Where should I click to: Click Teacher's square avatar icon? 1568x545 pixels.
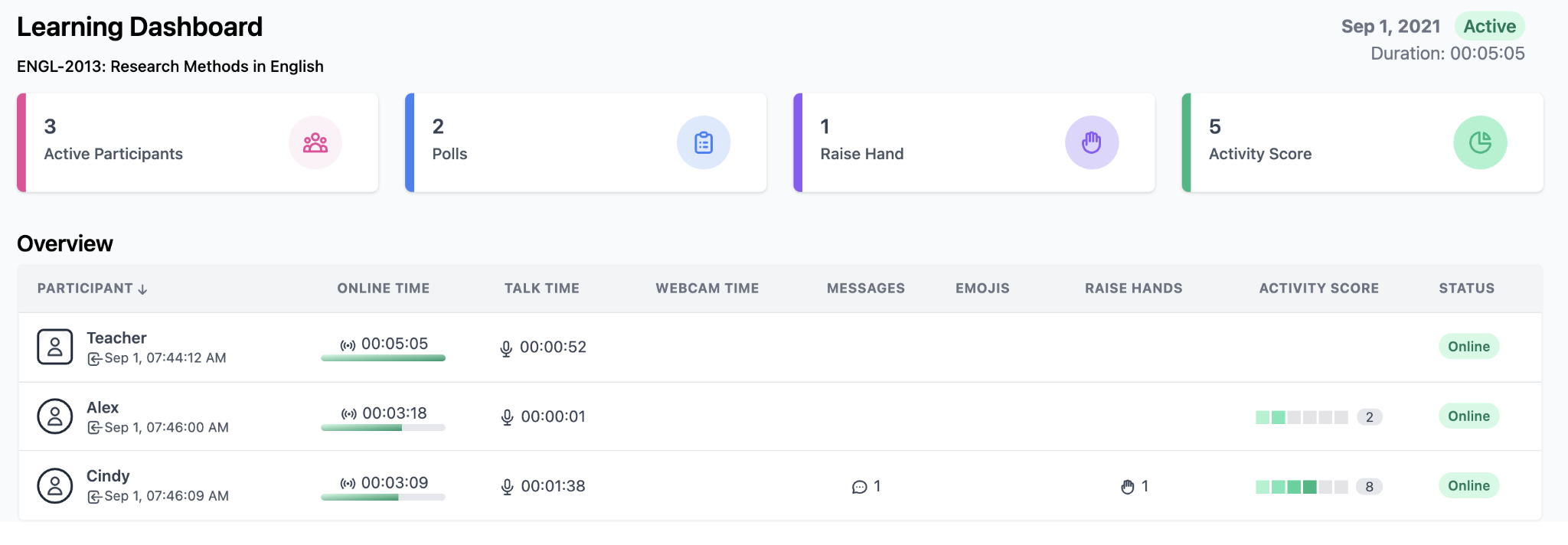click(55, 347)
